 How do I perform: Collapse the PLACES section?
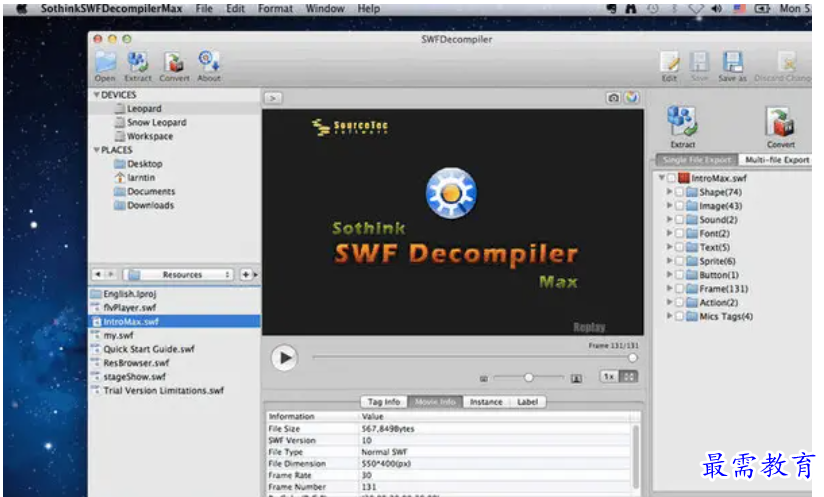click(x=96, y=150)
